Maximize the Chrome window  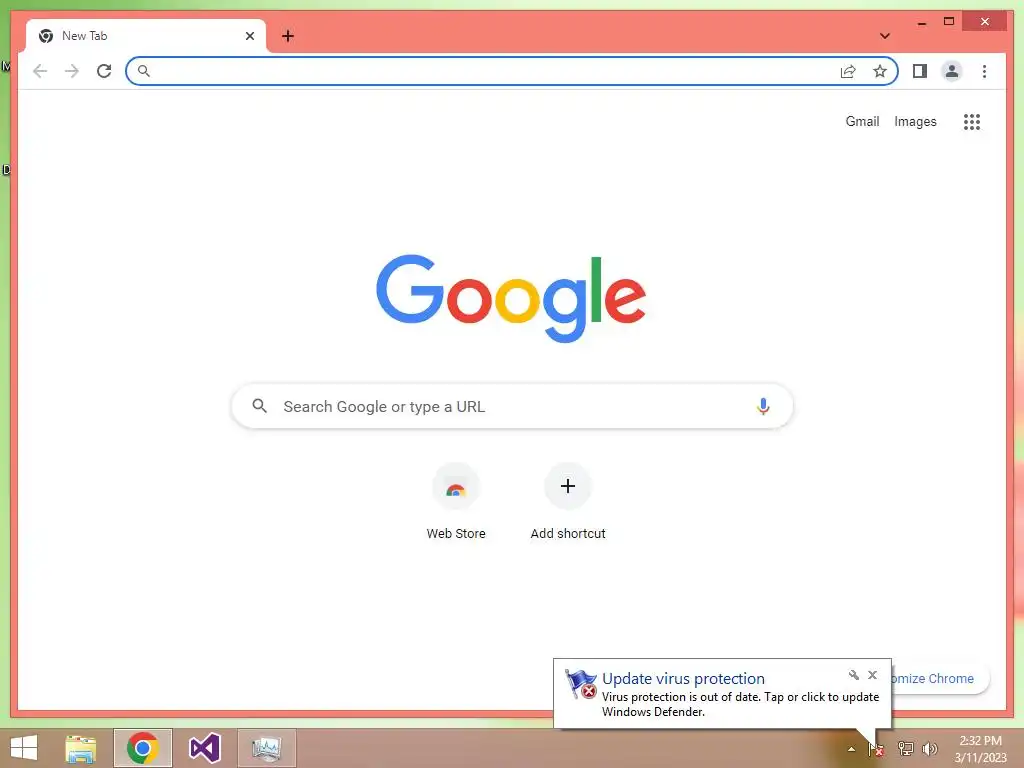tap(949, 22)
